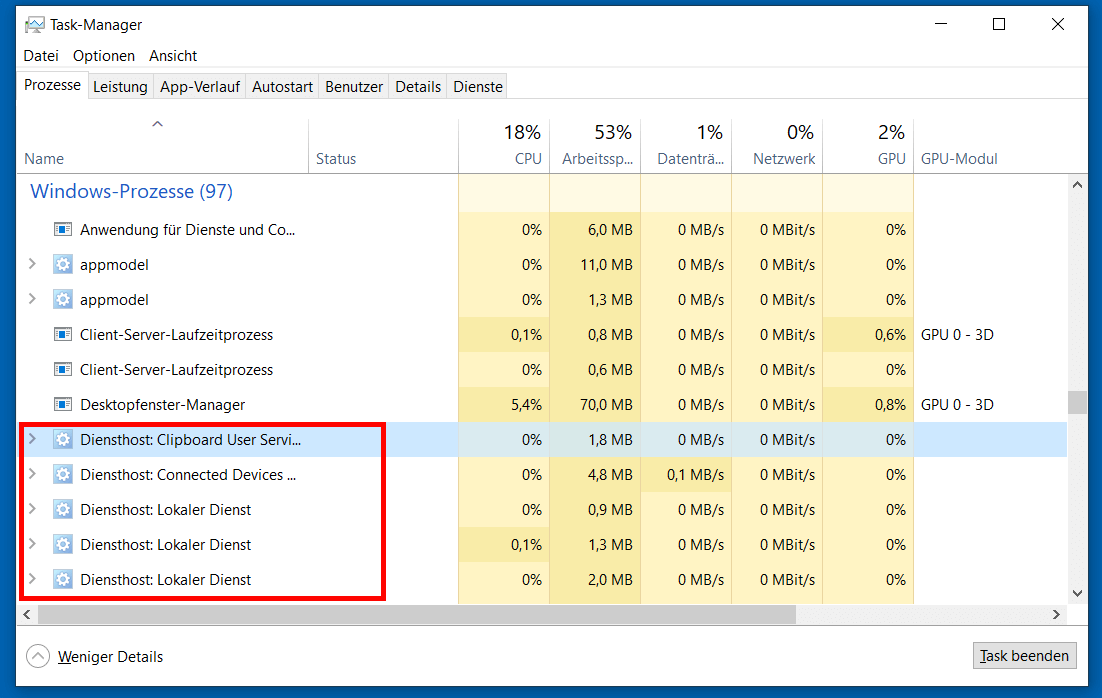Select Diensthost: Connected Devices process name

click(188, 475)
